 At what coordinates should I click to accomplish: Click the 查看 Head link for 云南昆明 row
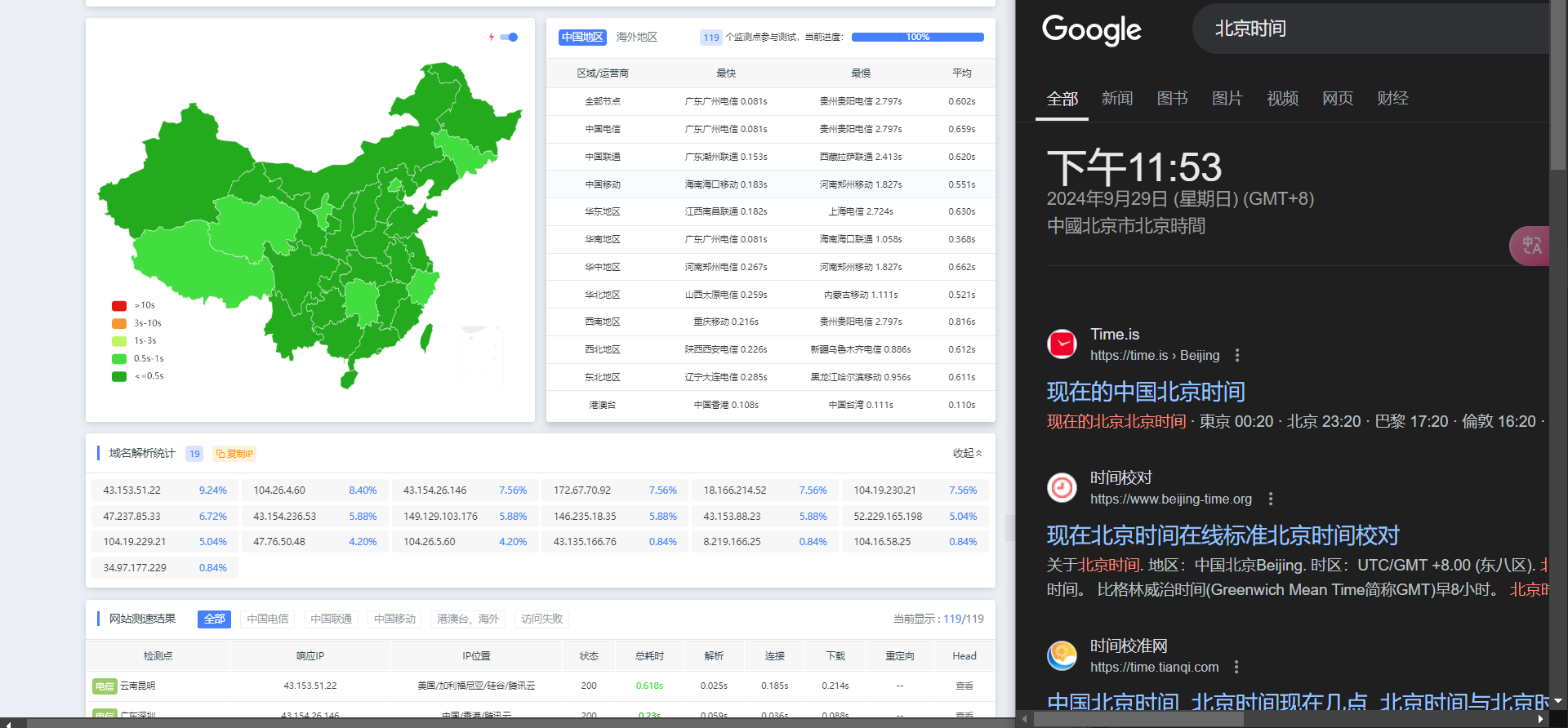[964, 686]
